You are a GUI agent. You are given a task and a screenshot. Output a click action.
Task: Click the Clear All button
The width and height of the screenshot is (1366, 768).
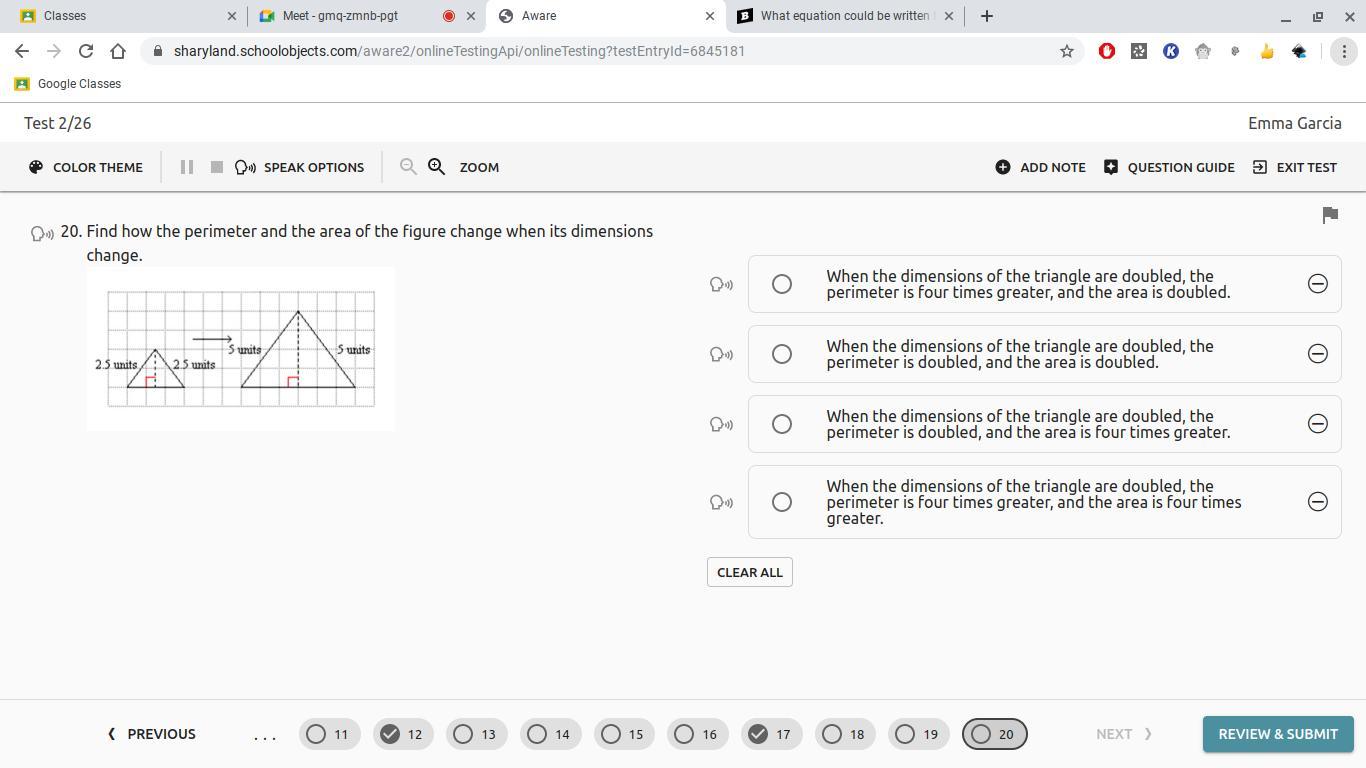tap(750, 572)
